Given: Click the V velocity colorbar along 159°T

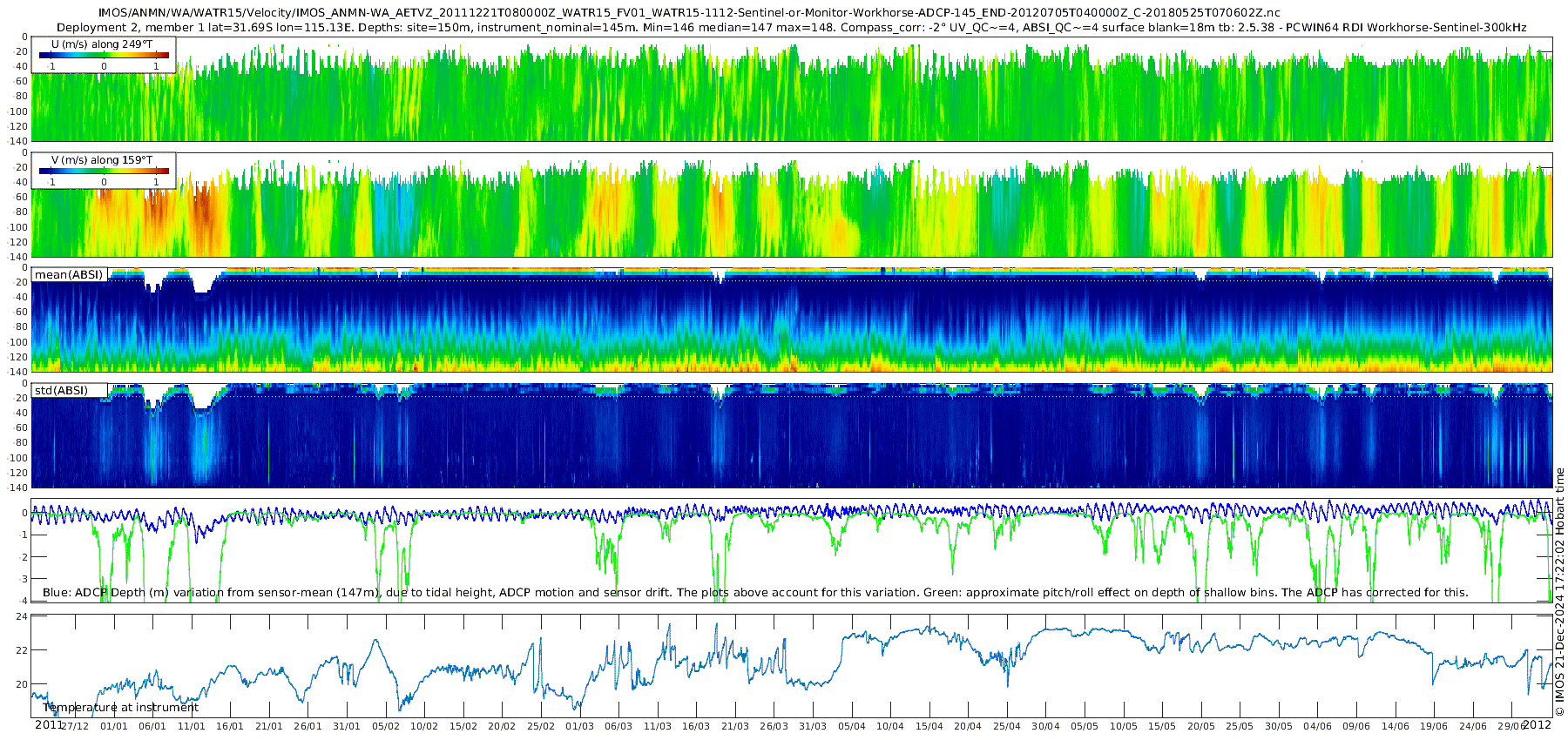Looking at the screenshot, I should point(104,172).
